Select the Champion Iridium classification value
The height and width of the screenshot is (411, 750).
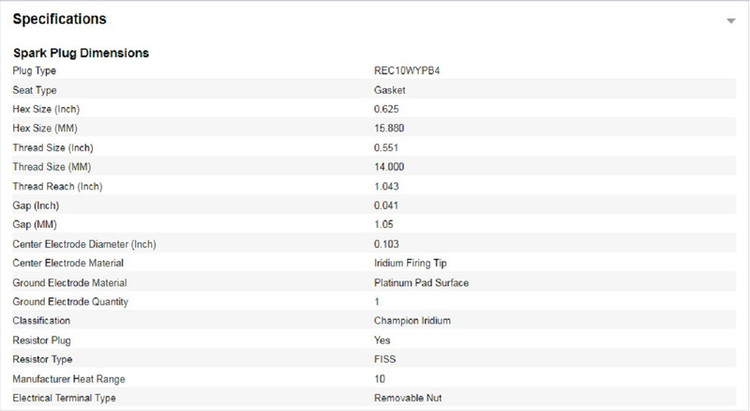pyautogui.click(x=412, y=321)
